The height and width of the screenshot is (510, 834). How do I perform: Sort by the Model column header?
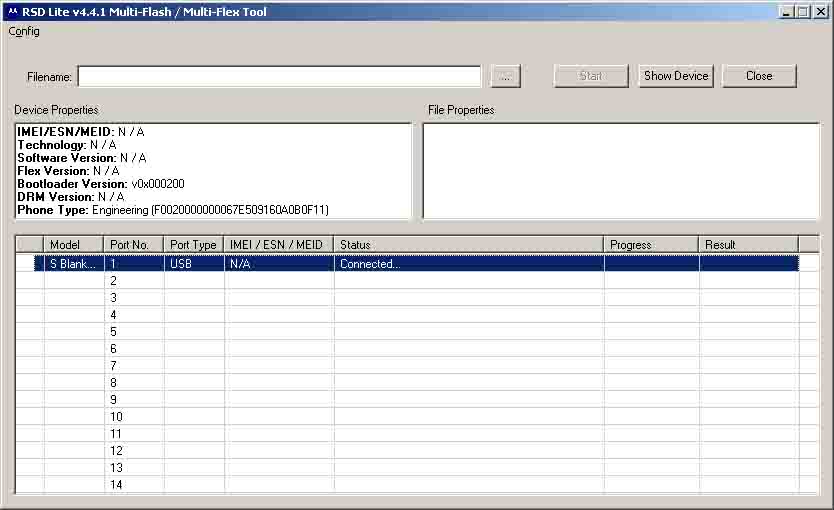[73, 245]
